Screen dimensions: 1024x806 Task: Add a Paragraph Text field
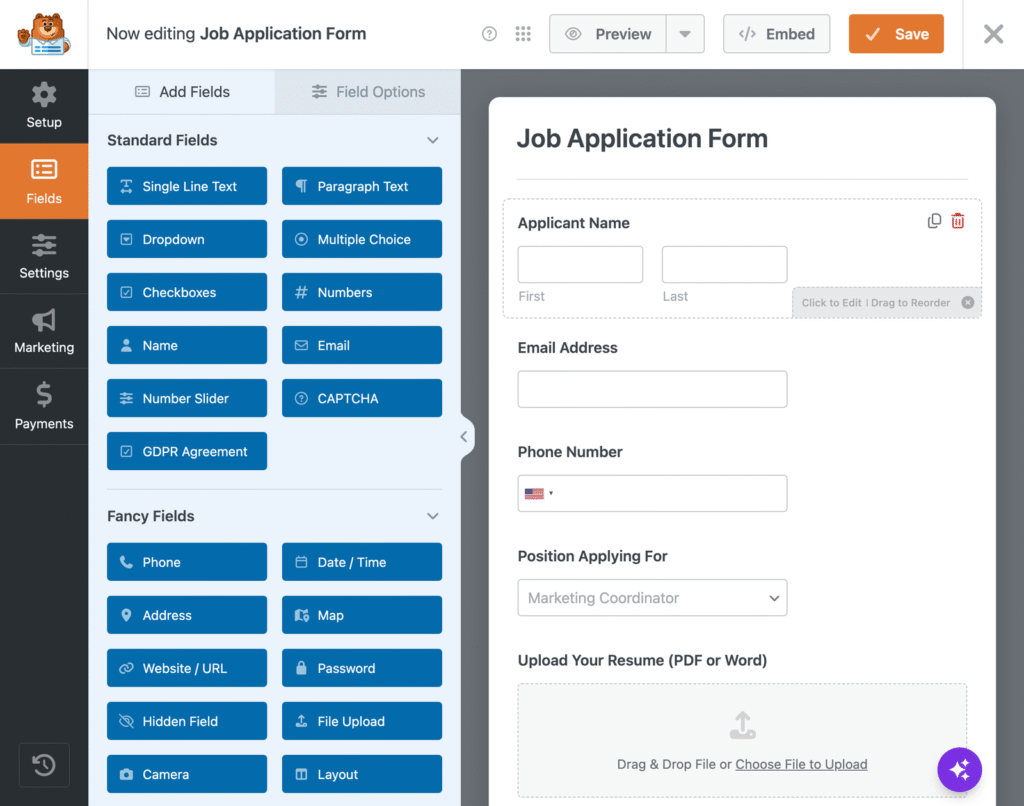(x=362, y=186)
